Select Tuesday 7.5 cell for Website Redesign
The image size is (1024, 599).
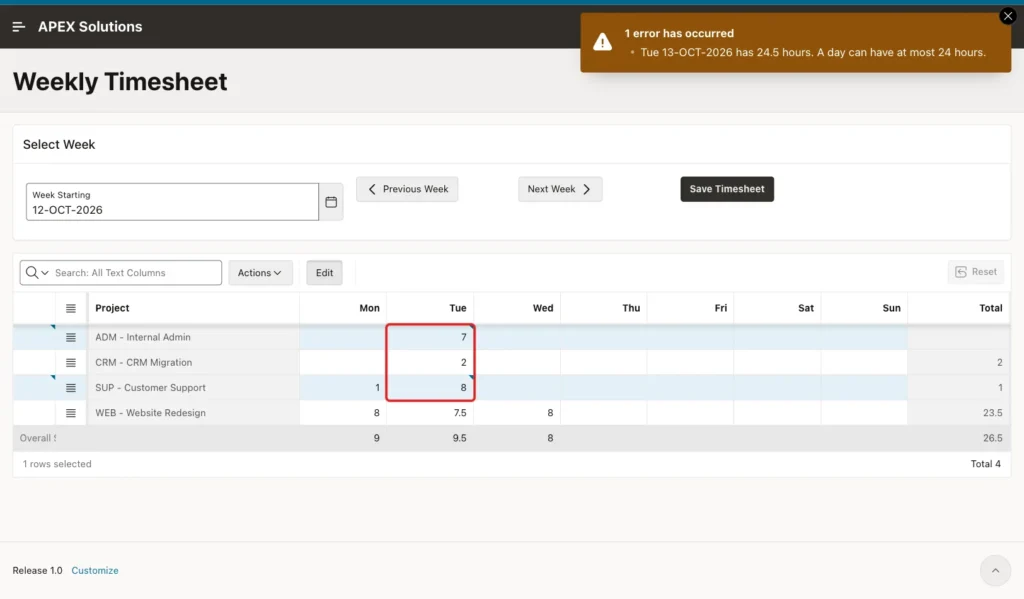pyautogui.click(x=430, y=413)
